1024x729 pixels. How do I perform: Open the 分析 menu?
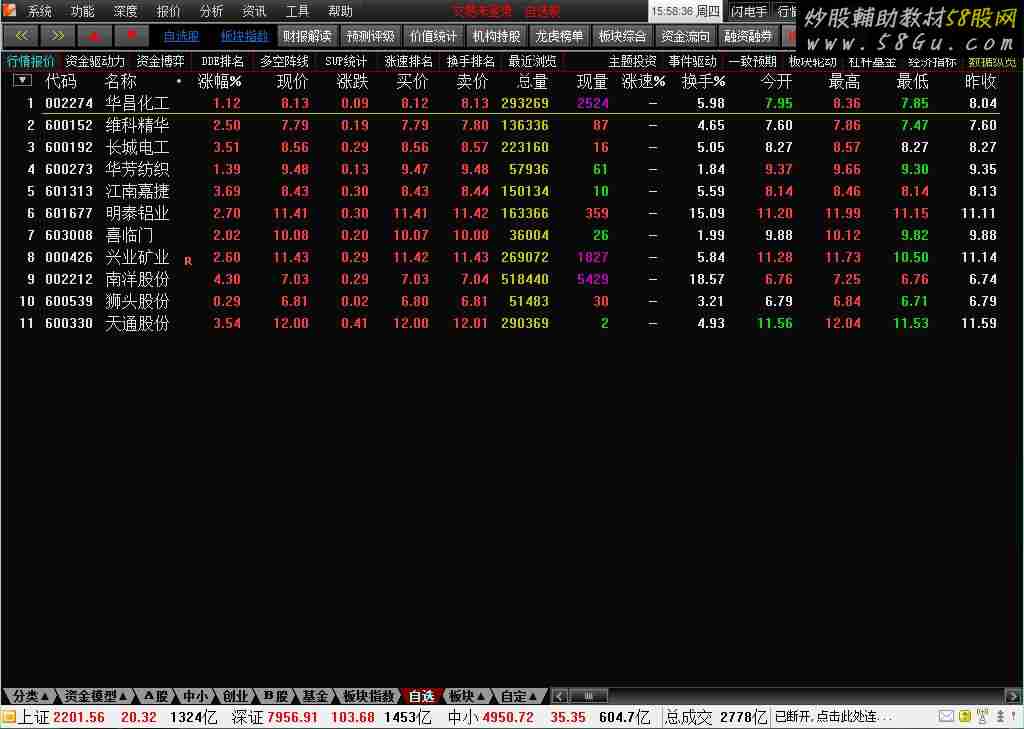coord(211,11)
